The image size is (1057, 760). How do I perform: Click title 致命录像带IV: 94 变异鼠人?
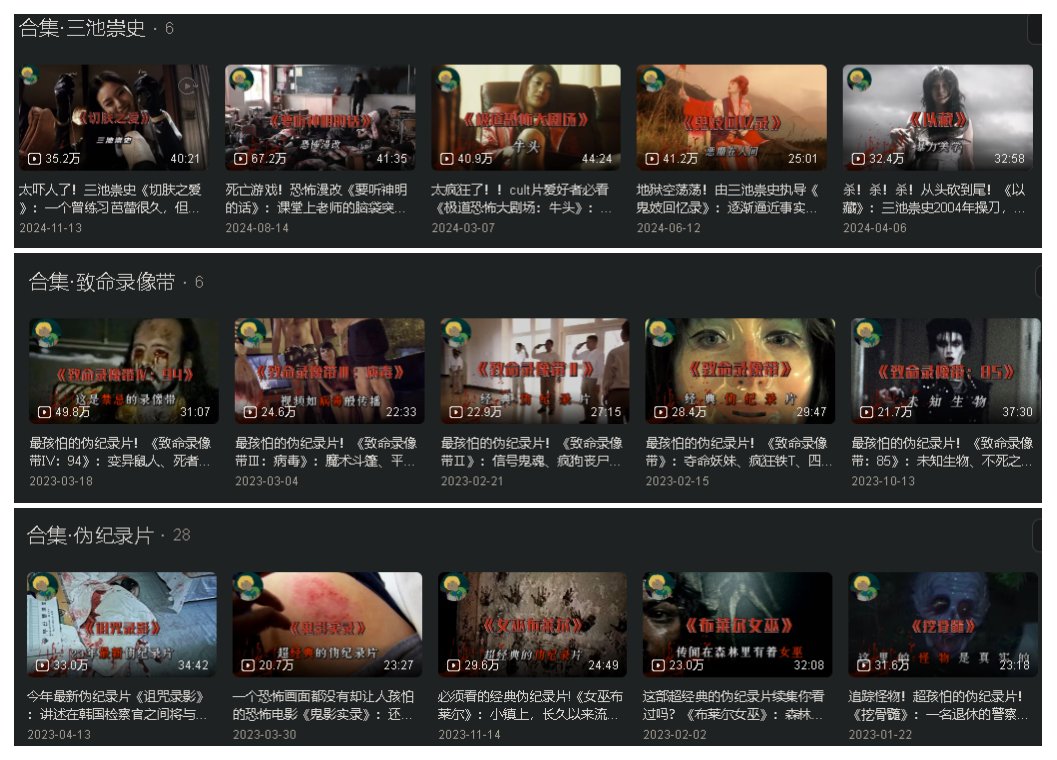tap(120, 452)
